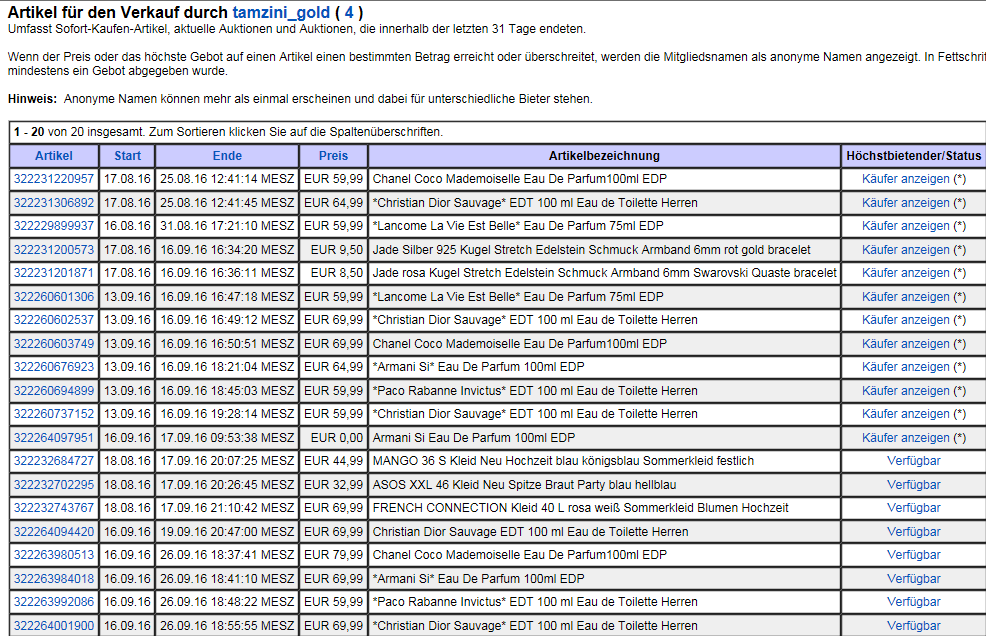
Task: Open item number 322231200573
Action: [x=54, y=250]
